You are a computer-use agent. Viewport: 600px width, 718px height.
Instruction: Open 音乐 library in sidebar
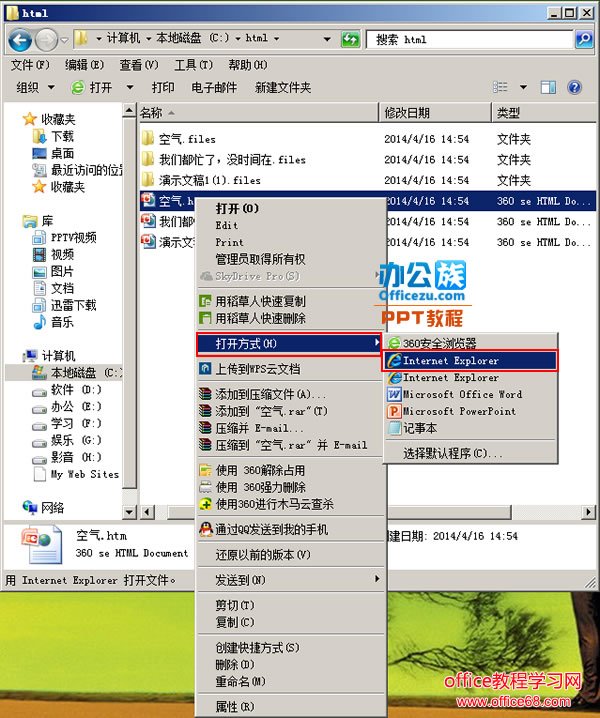click(53, 322)
